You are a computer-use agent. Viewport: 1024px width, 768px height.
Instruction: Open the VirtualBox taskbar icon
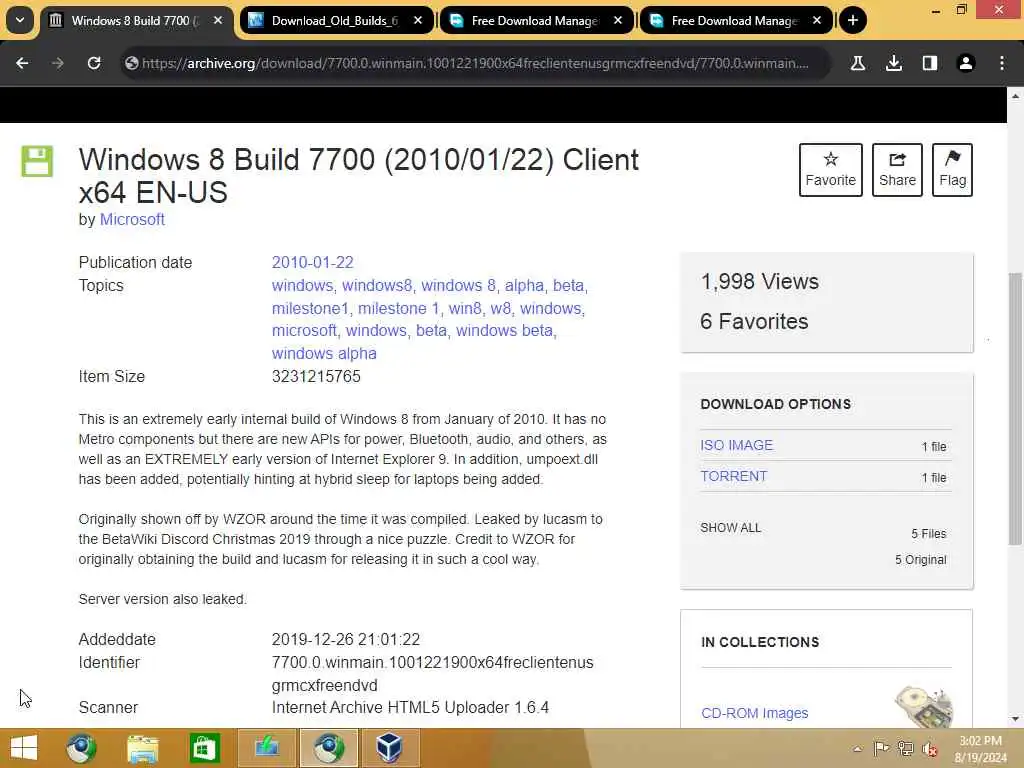(x=389, y=748)
